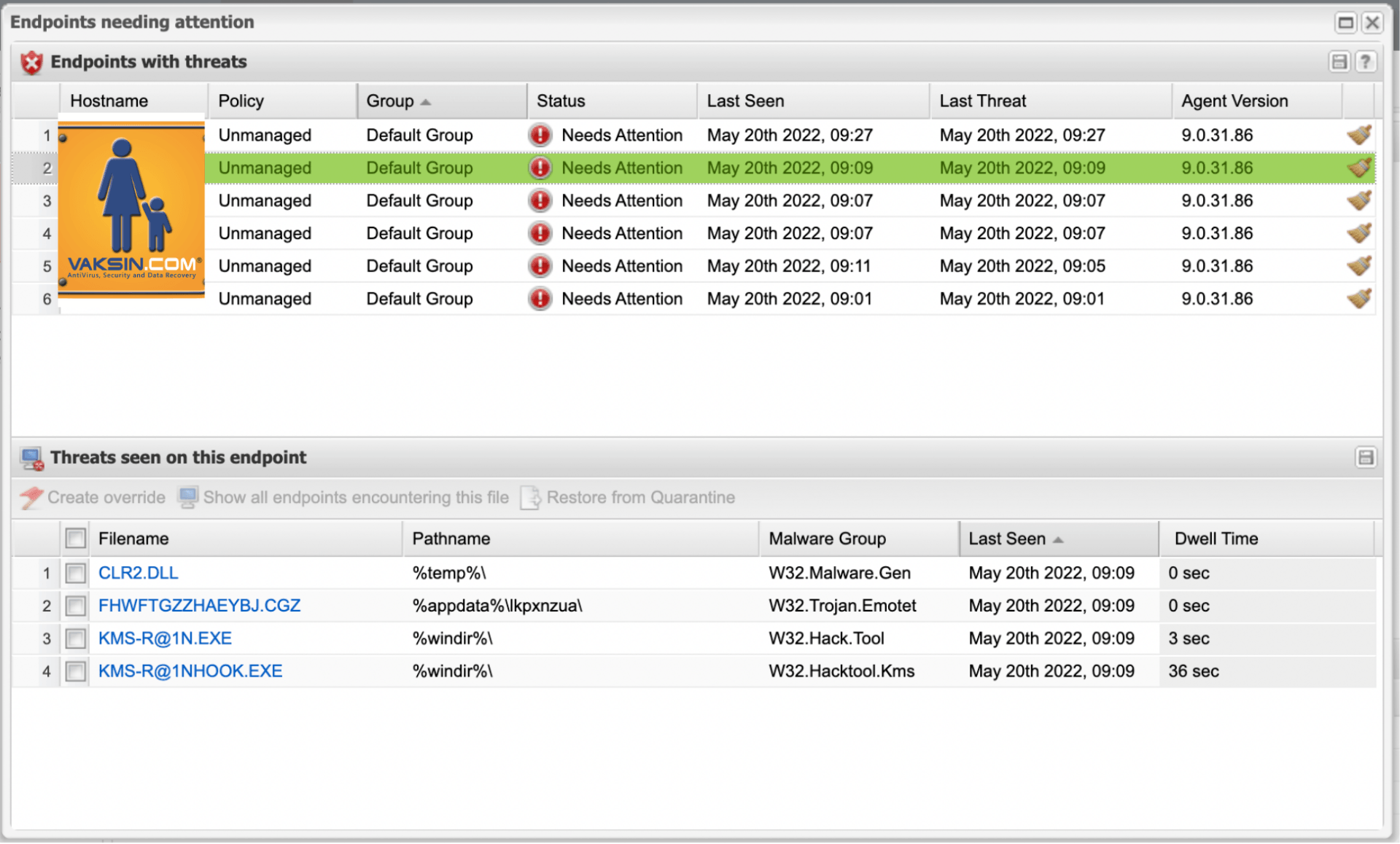Click the Needs Attention alert icon in row 3
1400x844 pixels.
point(540,200)
